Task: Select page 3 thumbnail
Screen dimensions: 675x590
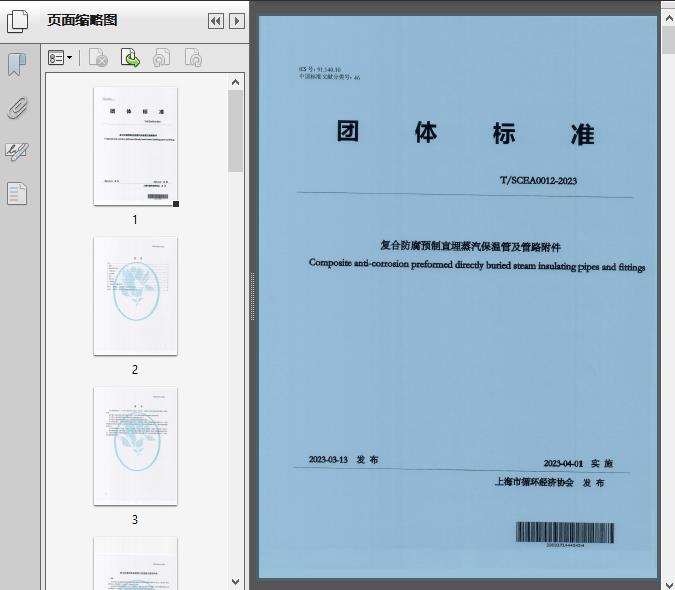Action: [135, 446]
